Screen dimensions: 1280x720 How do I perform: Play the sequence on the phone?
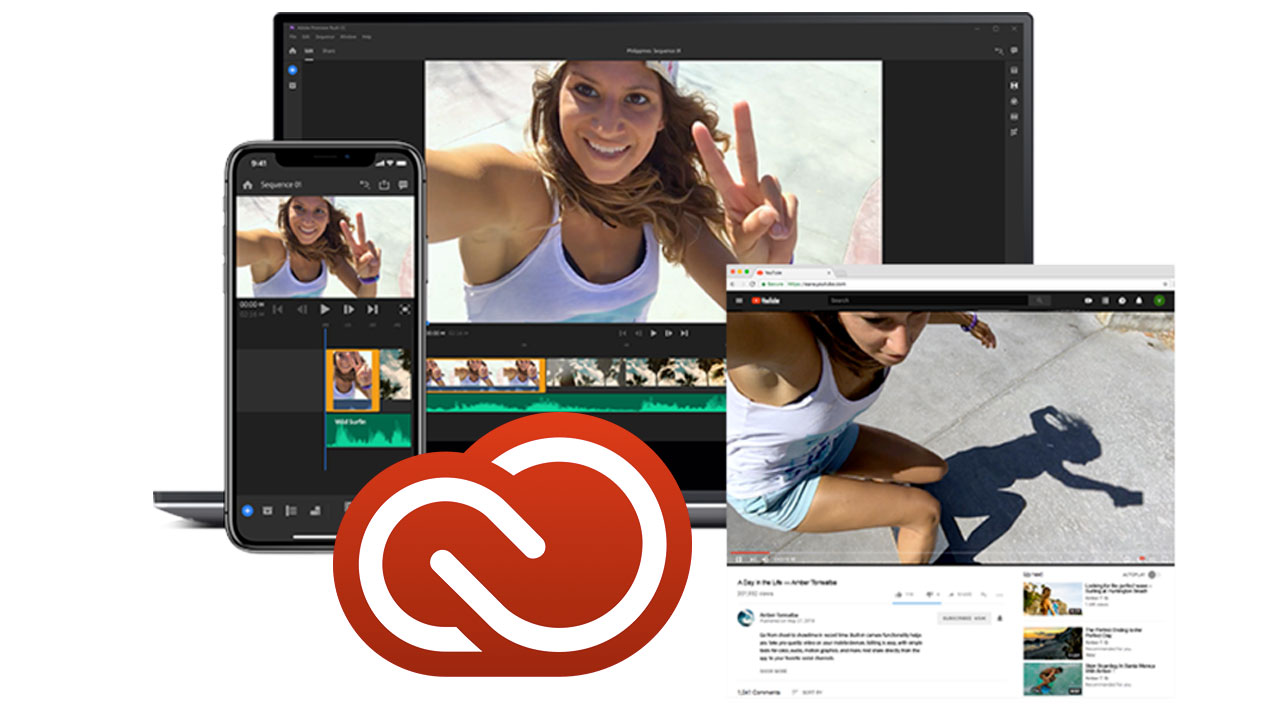(325, 309)
